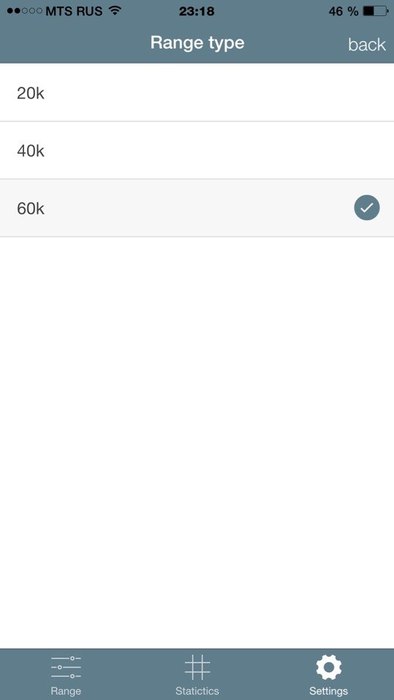Viewport: 394px width, 700px height.
Task: Open the Range tab label
Action: tap(66, 691)
